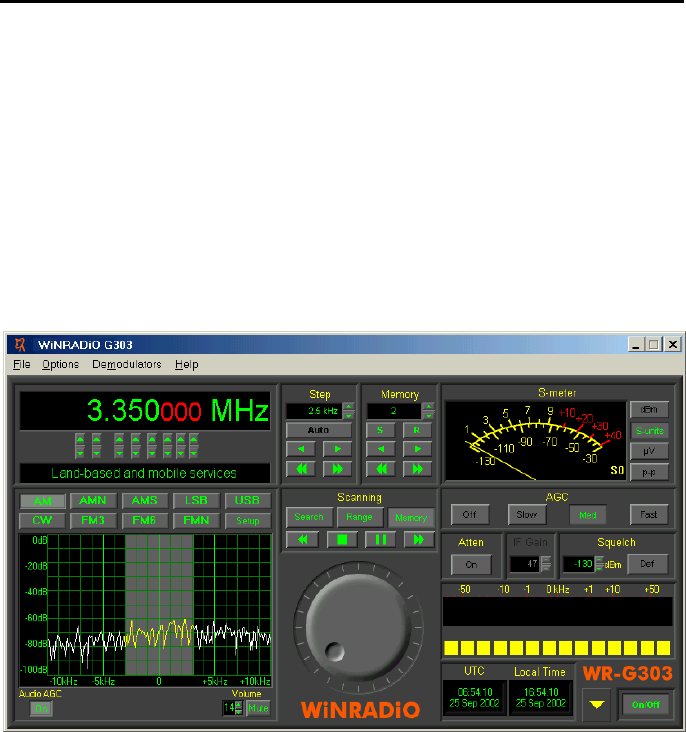Select FM3 demodulation mode
Viewport: 686px width, 732px height.
pyautogui.click(x=93, y=521)
